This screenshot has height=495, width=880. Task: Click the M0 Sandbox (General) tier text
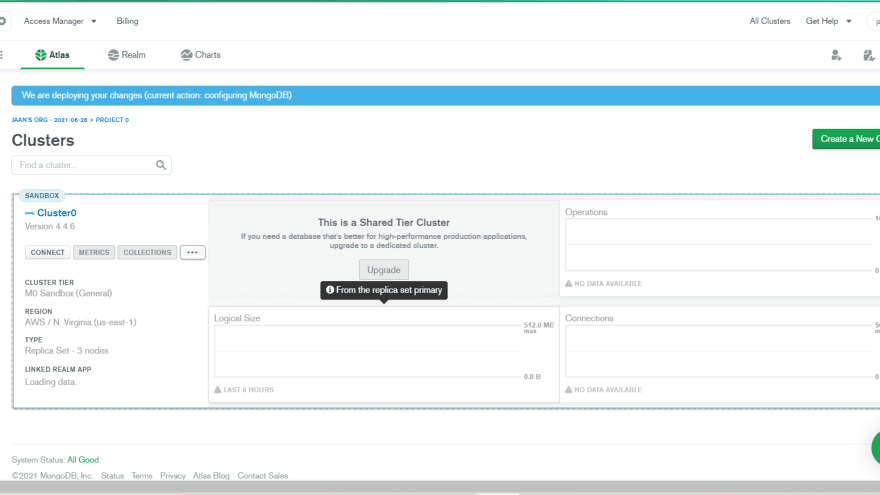[x=68, y=294]
